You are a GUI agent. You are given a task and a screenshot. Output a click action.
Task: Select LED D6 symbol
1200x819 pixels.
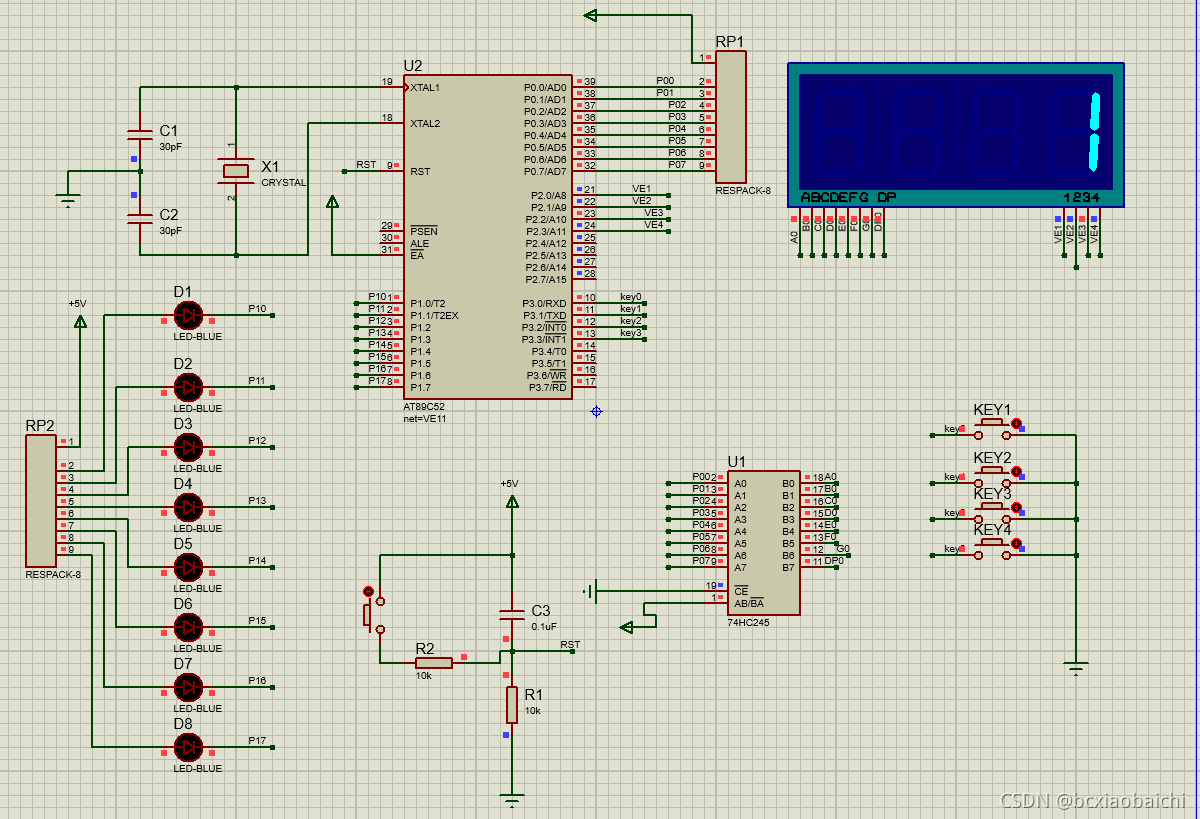pyautogui.click(x=187, y=627)
